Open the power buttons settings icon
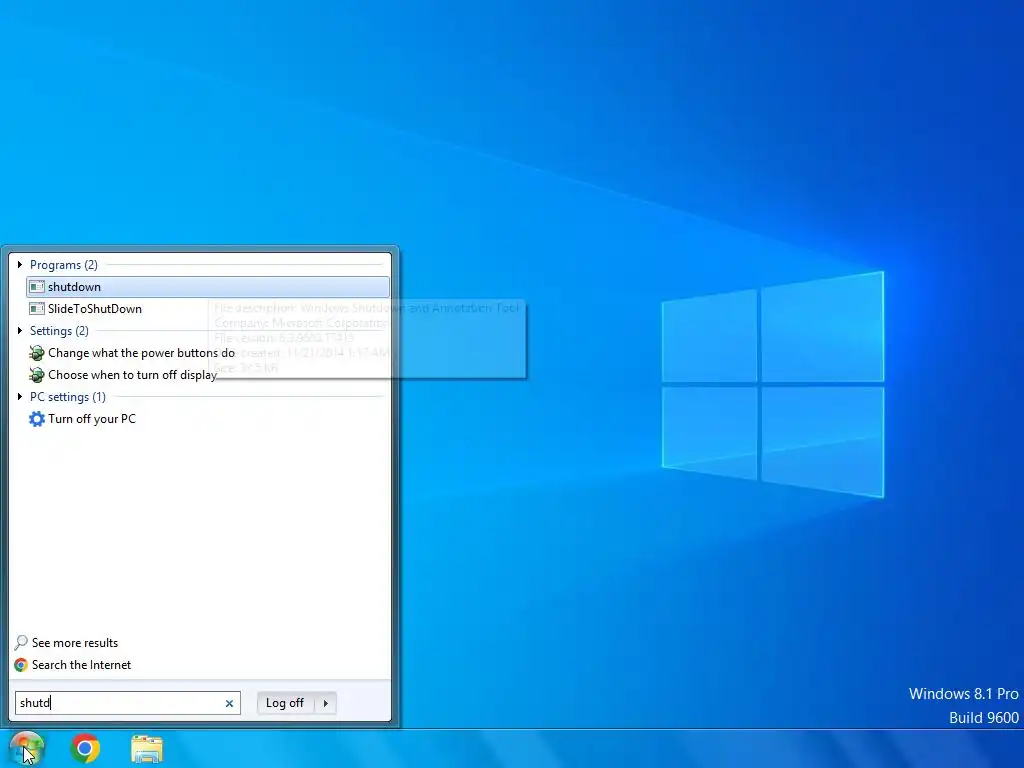This screenshot has width=1024, height=768. [37, 353]
